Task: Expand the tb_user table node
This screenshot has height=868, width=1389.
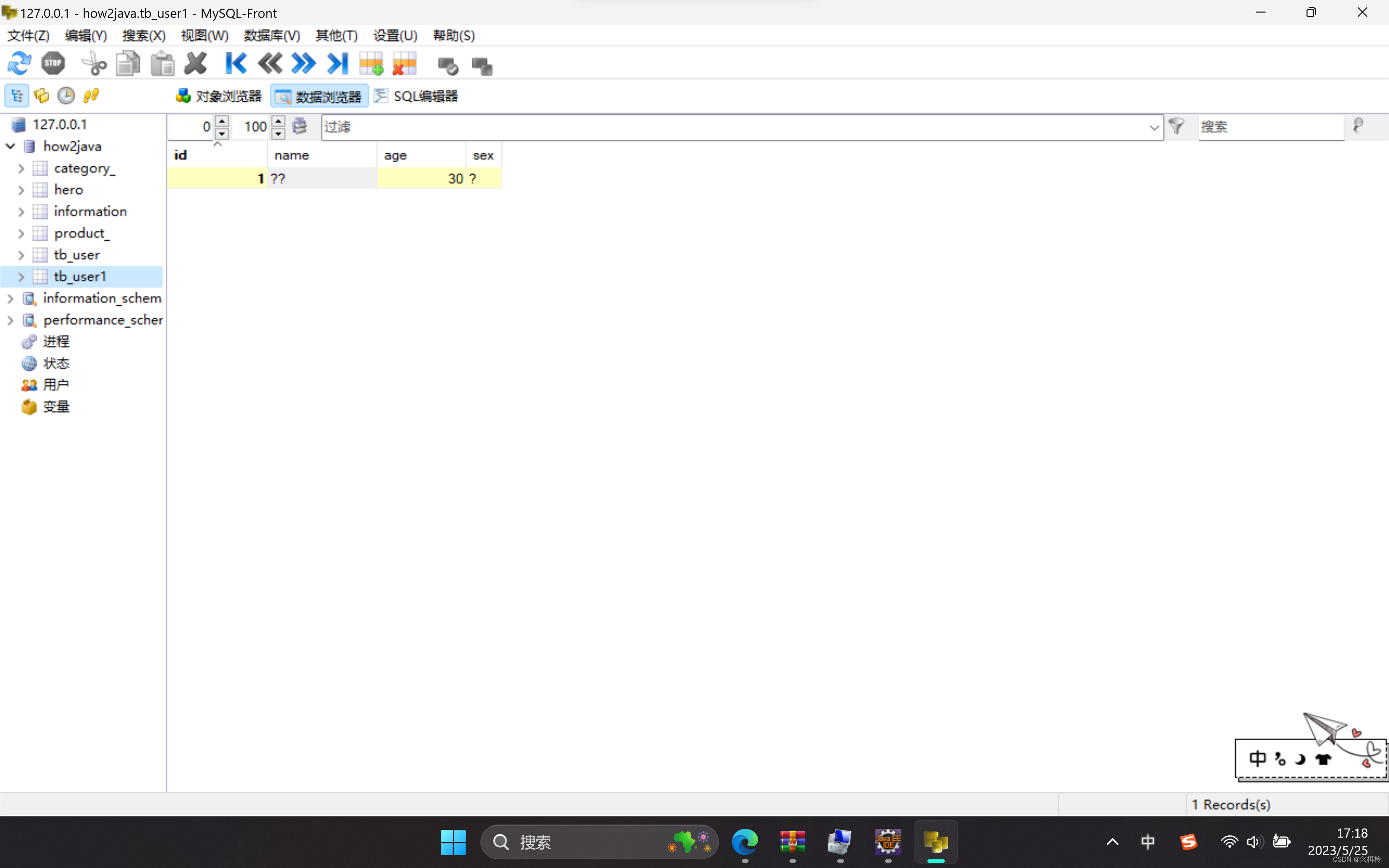Action: point(21,255)
